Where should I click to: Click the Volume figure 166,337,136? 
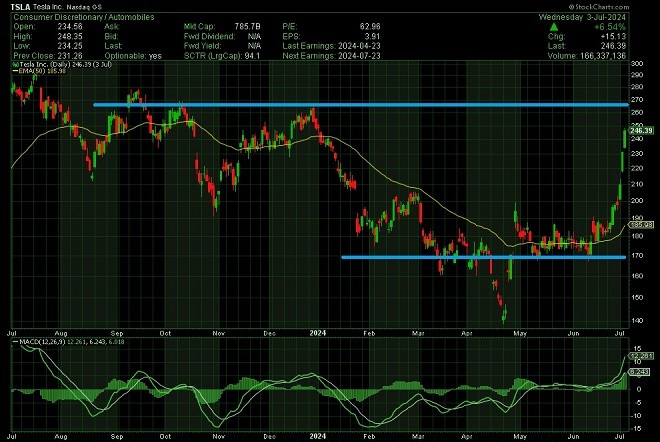tap(602, 56)
